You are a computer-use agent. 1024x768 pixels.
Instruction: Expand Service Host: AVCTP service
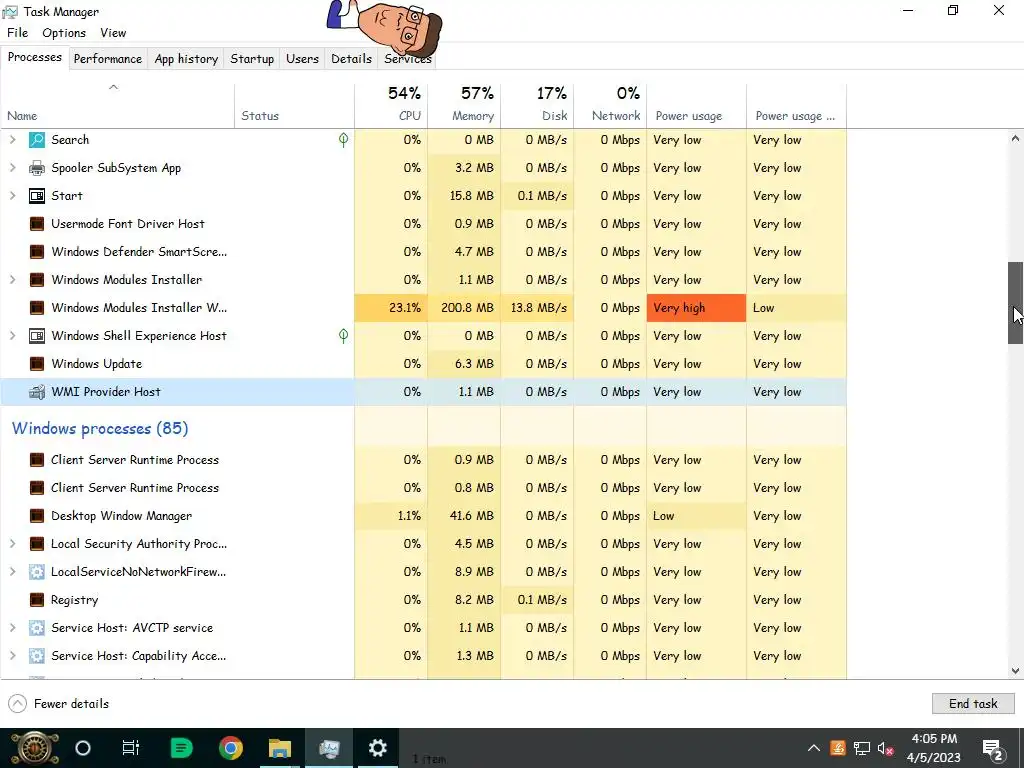12,628
